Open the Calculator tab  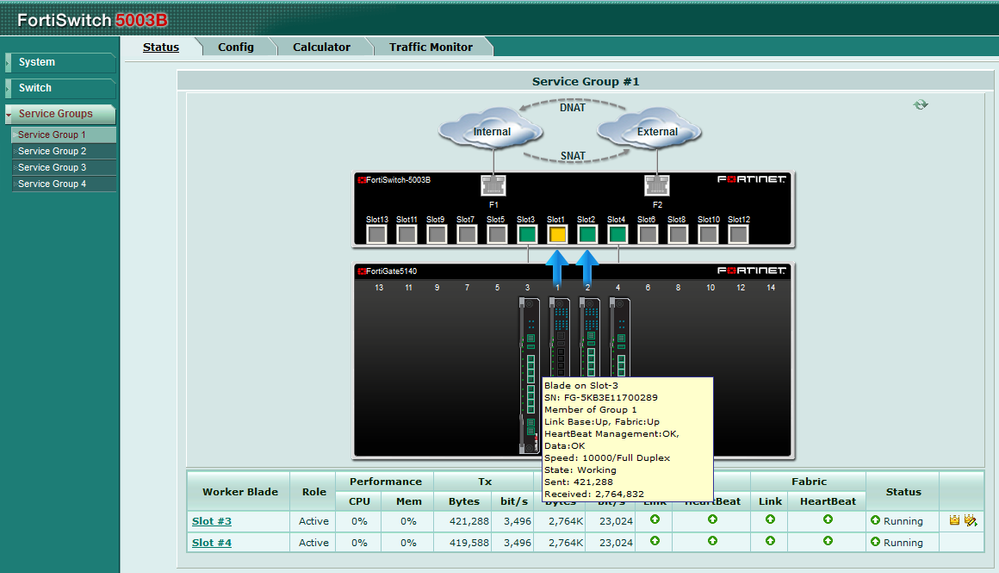click(321, 47)
